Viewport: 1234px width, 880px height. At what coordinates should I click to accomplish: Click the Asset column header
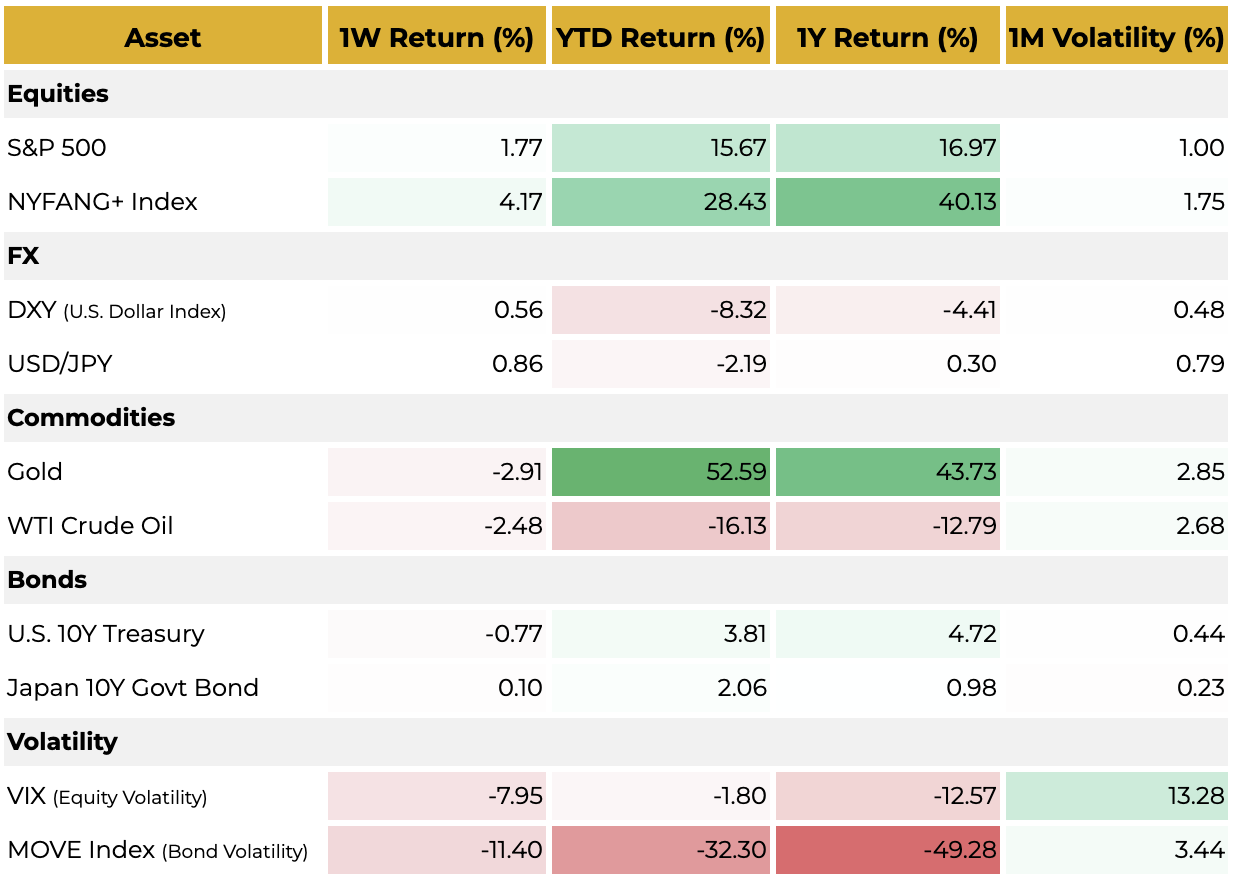tap(163, 38)
